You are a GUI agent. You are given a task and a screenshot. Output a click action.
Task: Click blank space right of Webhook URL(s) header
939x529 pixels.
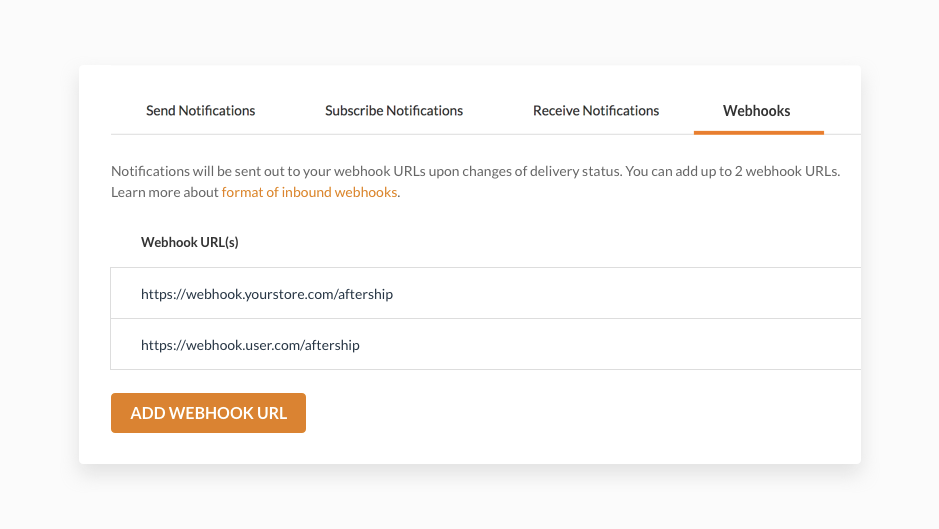[x=550, y=242]
